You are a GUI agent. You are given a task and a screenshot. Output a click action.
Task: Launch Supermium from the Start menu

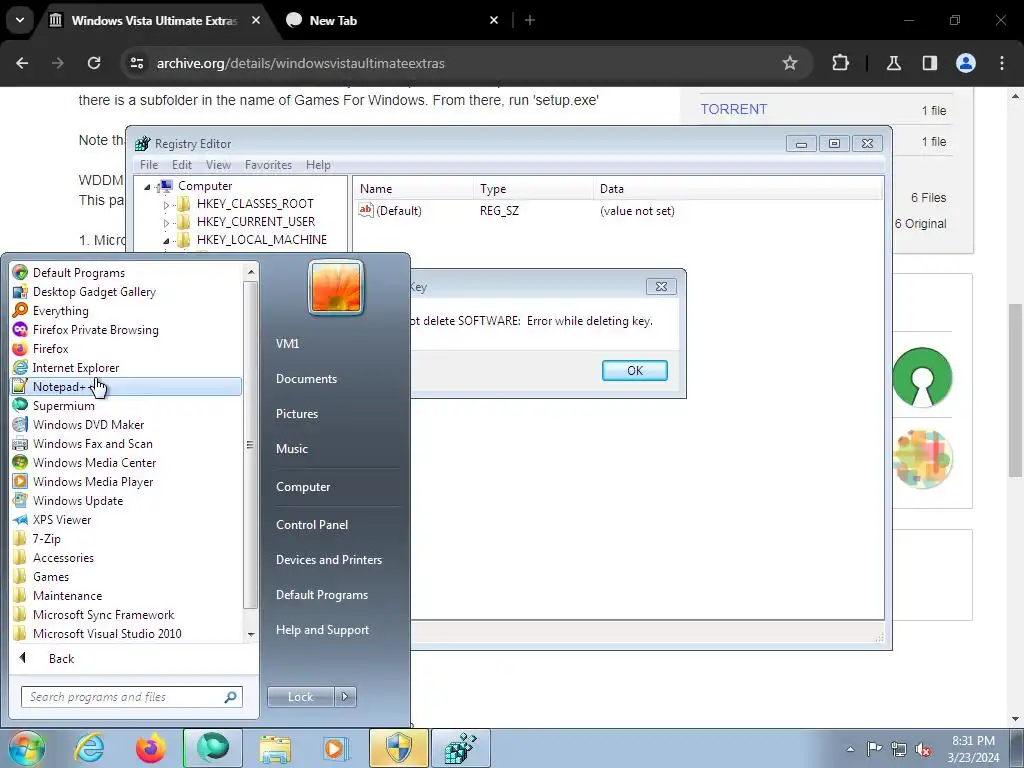[63, 406]
